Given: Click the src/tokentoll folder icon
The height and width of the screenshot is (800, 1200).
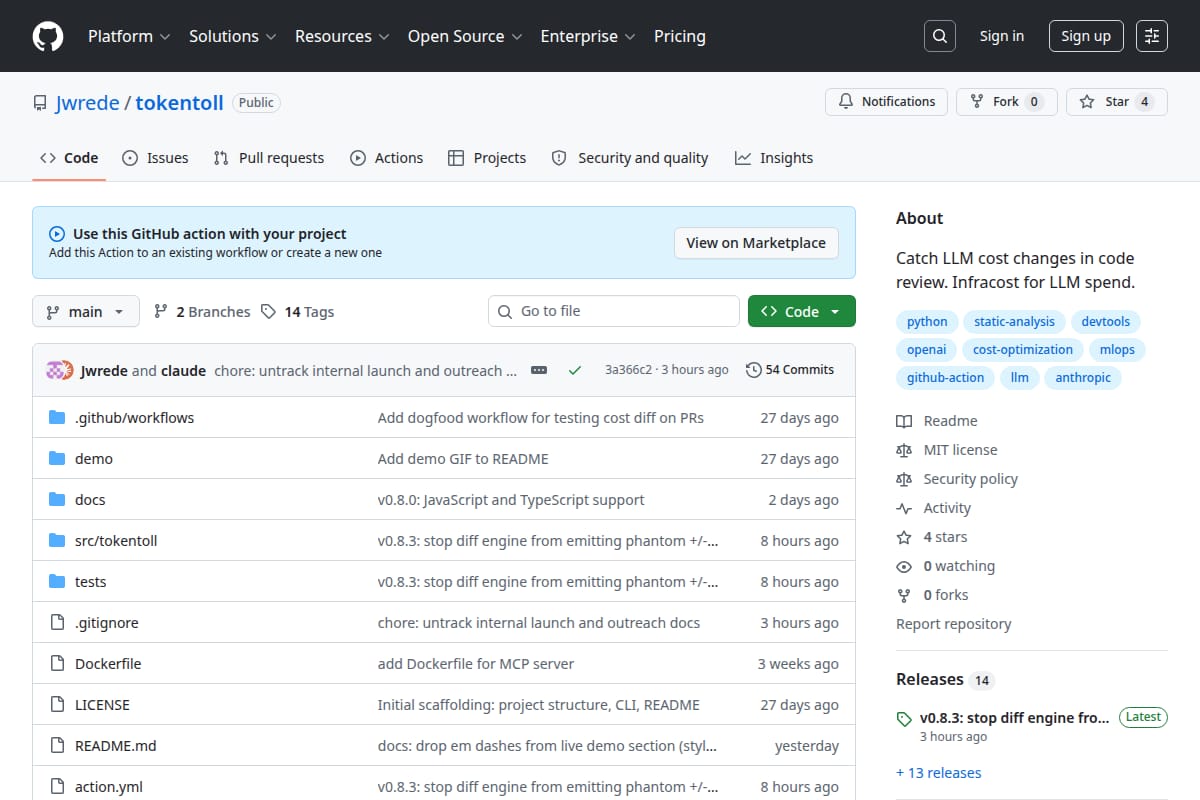Looking at the screenshot, I should [57, 541].
